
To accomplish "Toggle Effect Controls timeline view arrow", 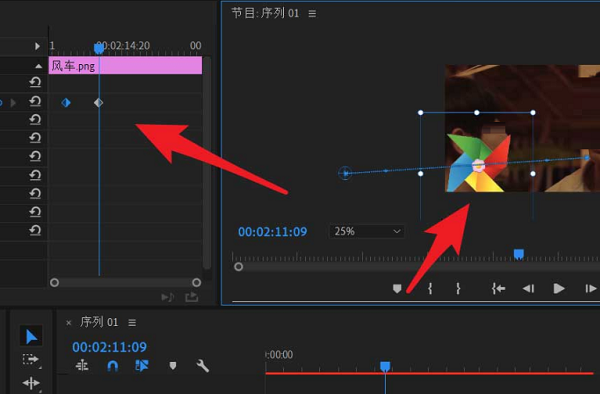I will pos(37,46).
